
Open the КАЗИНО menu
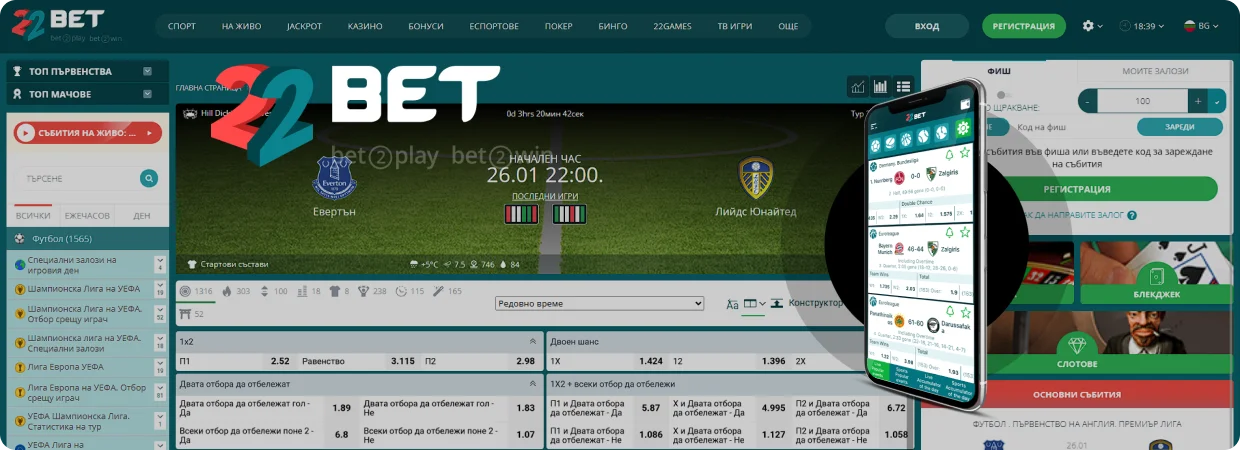365,26
